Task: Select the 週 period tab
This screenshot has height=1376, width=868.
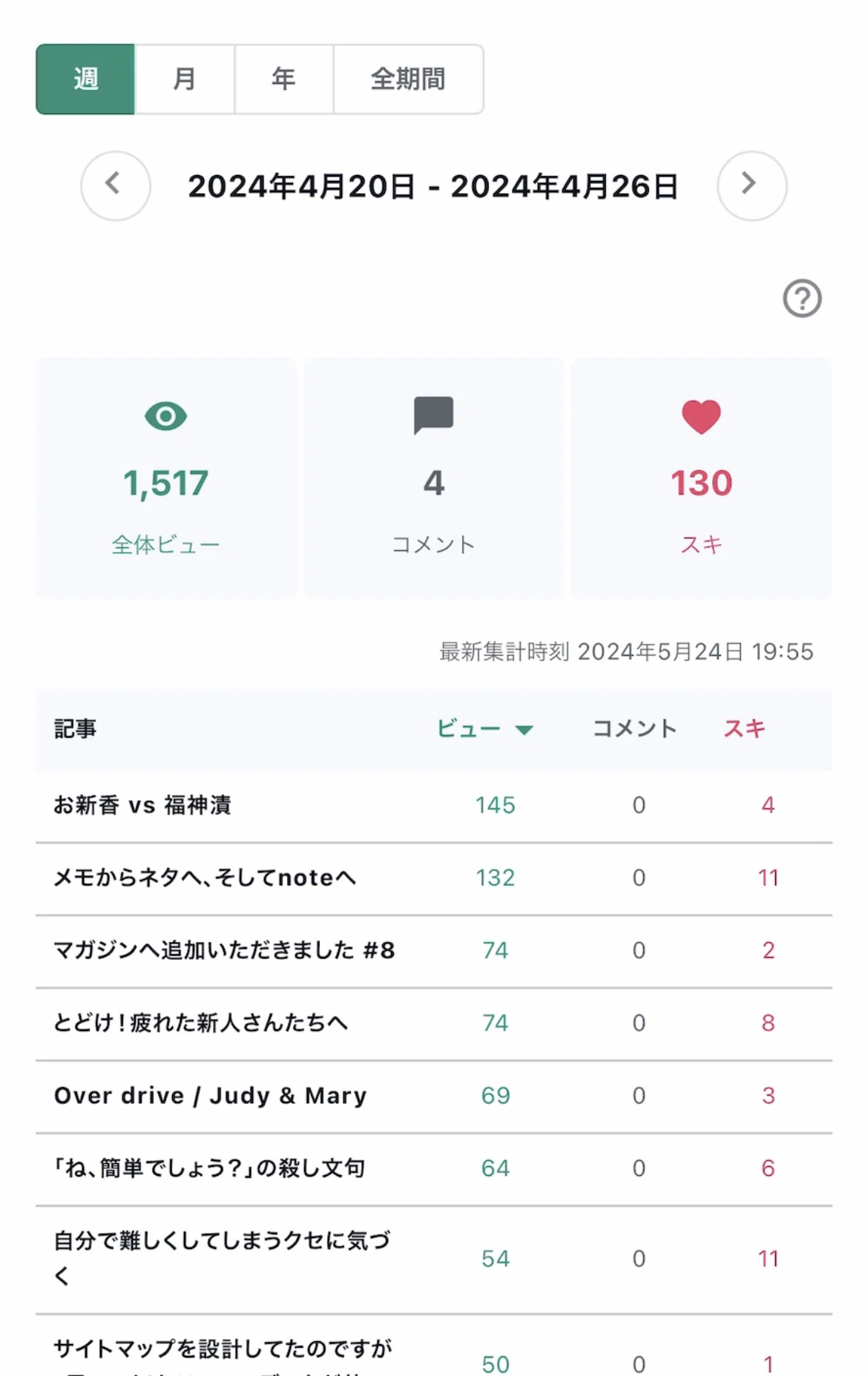Action: click(85, 79)
